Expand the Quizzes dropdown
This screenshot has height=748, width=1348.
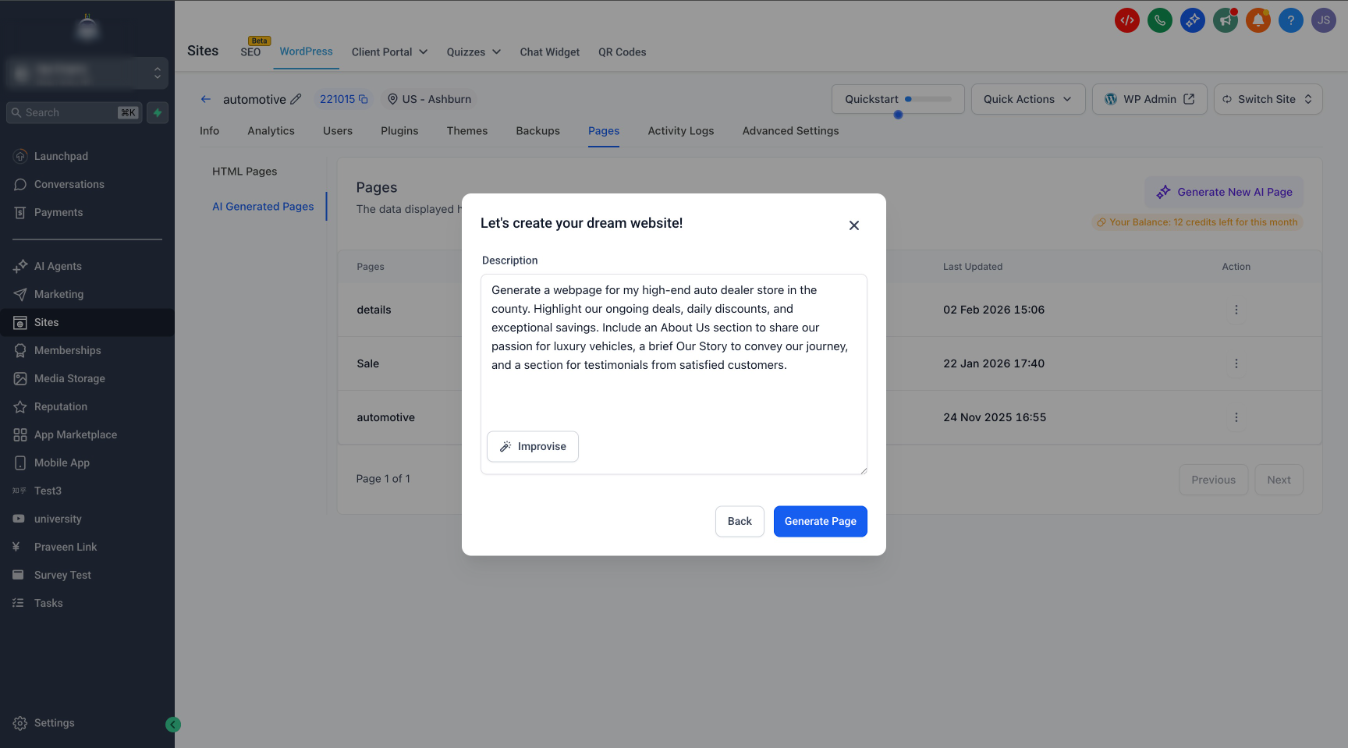click(473, 52)
